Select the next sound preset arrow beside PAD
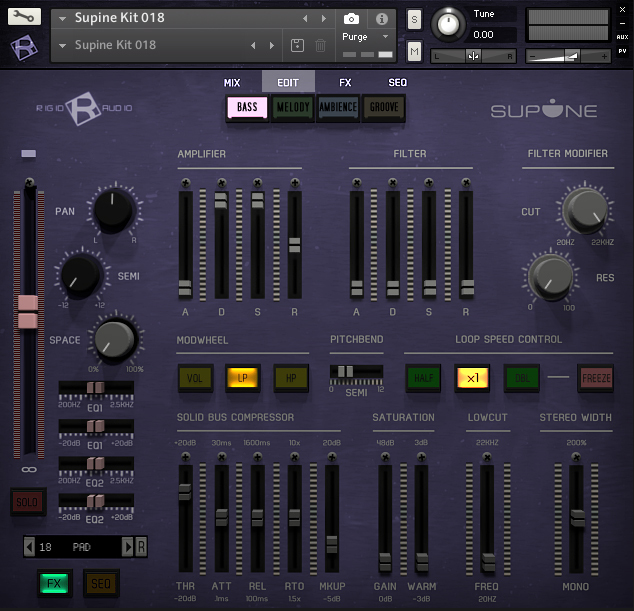This screenshot has width=634, height=611. pos(127,546)
